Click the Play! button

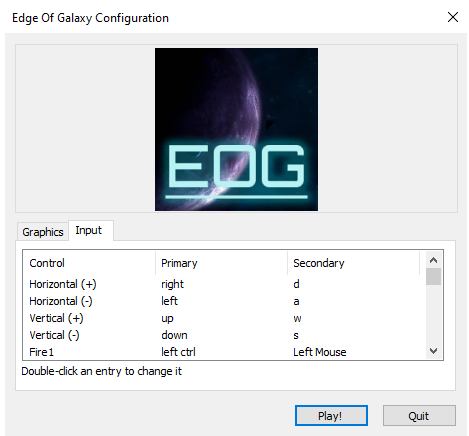click(x=331, y=416)
